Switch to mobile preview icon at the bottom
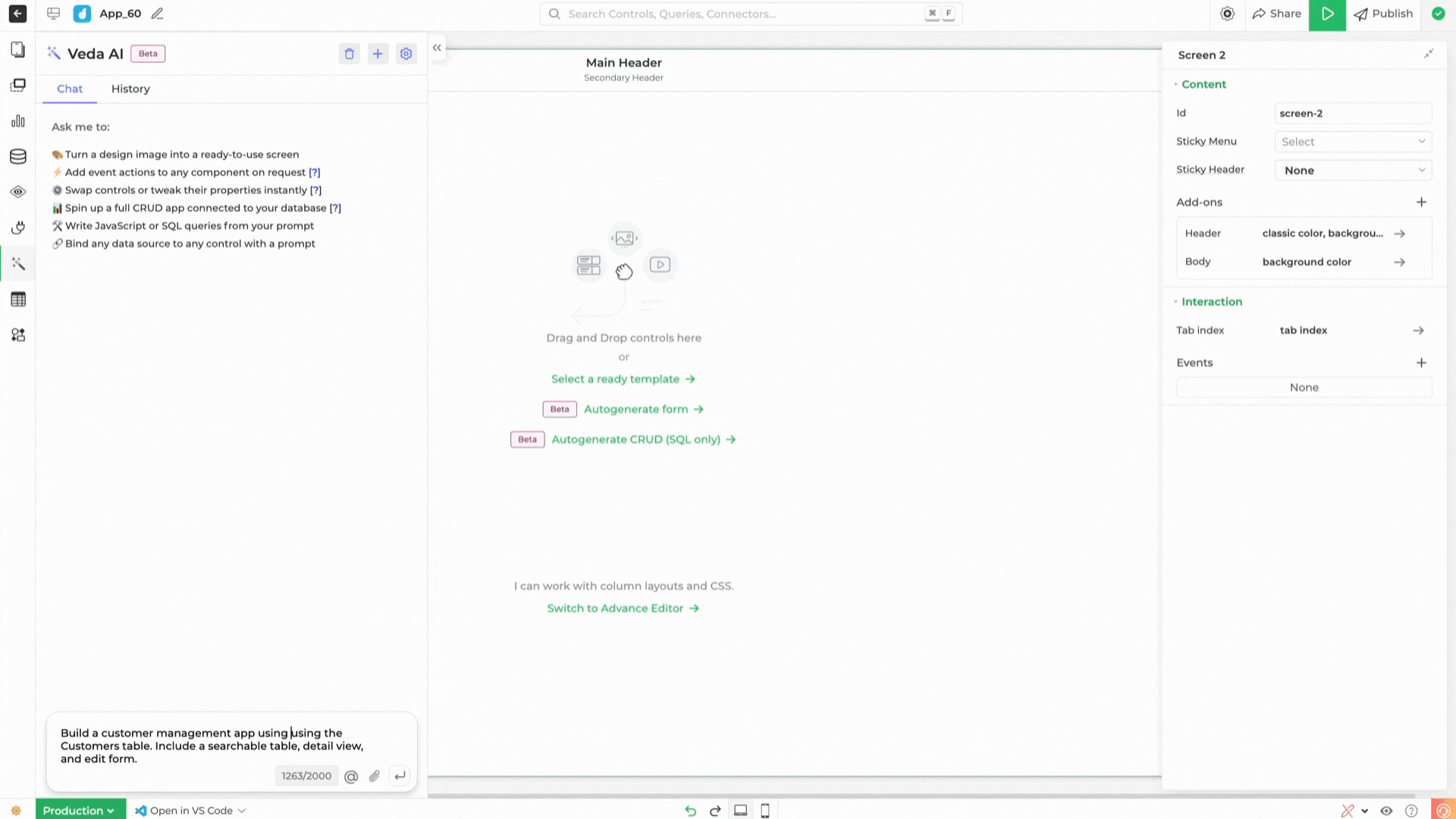Image resolution: width=1456 pixels, height=819 pixels. coord(765,811)
